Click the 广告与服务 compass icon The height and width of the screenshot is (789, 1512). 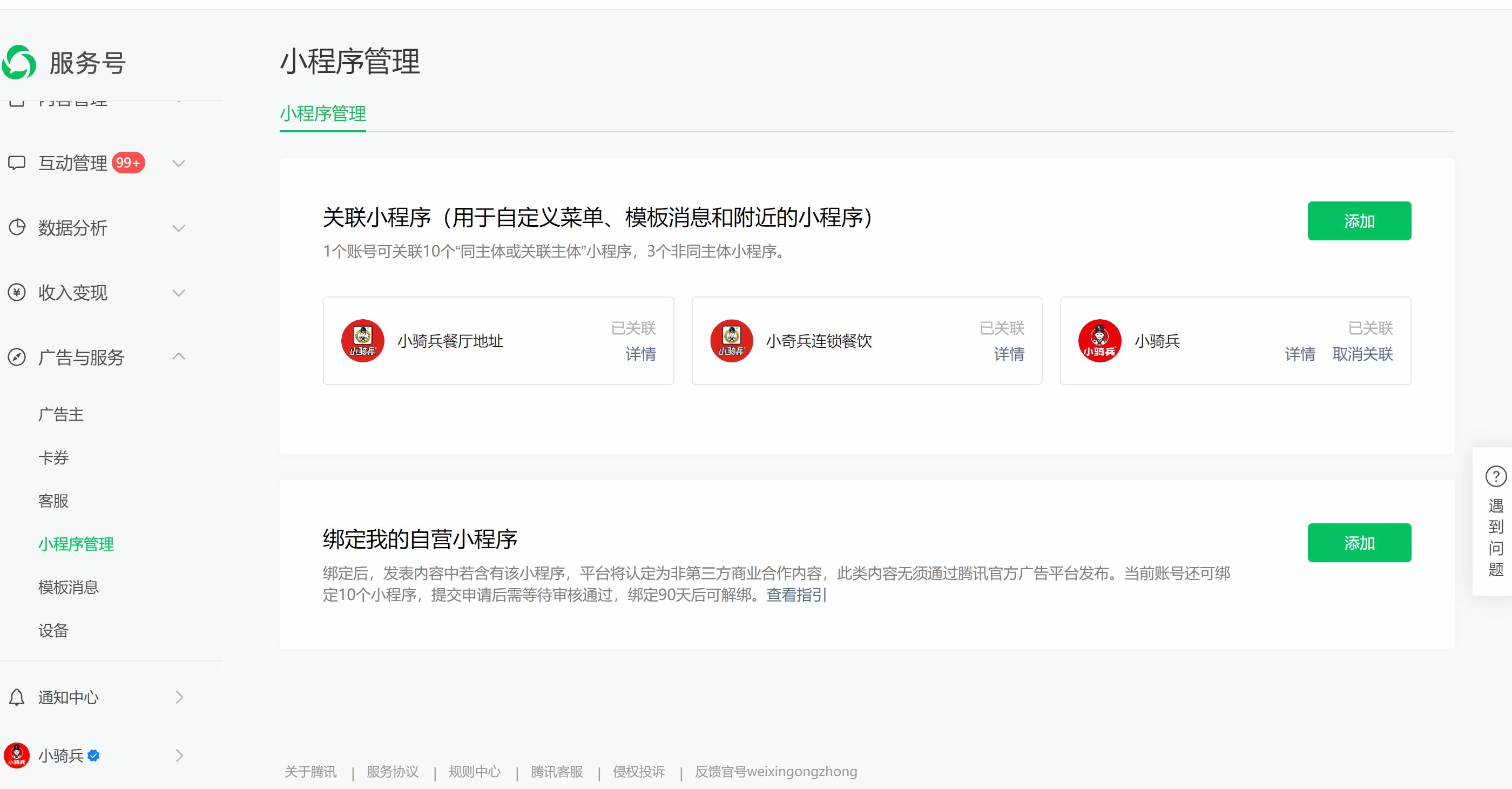click(17, 356)
